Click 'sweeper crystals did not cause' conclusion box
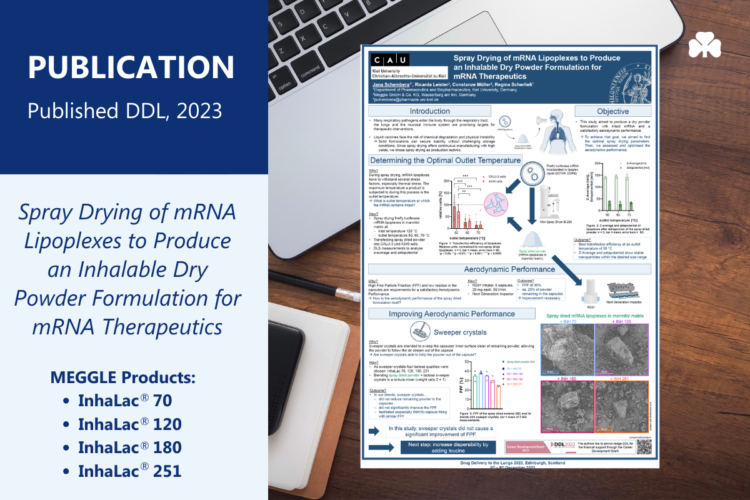The width and height of the screenshot is (750, 500). [x=439, y=431]
